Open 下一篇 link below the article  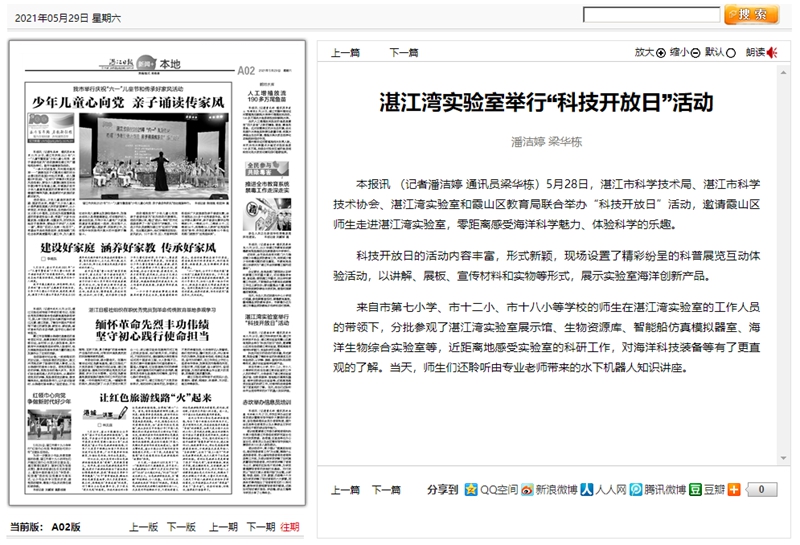386,490
